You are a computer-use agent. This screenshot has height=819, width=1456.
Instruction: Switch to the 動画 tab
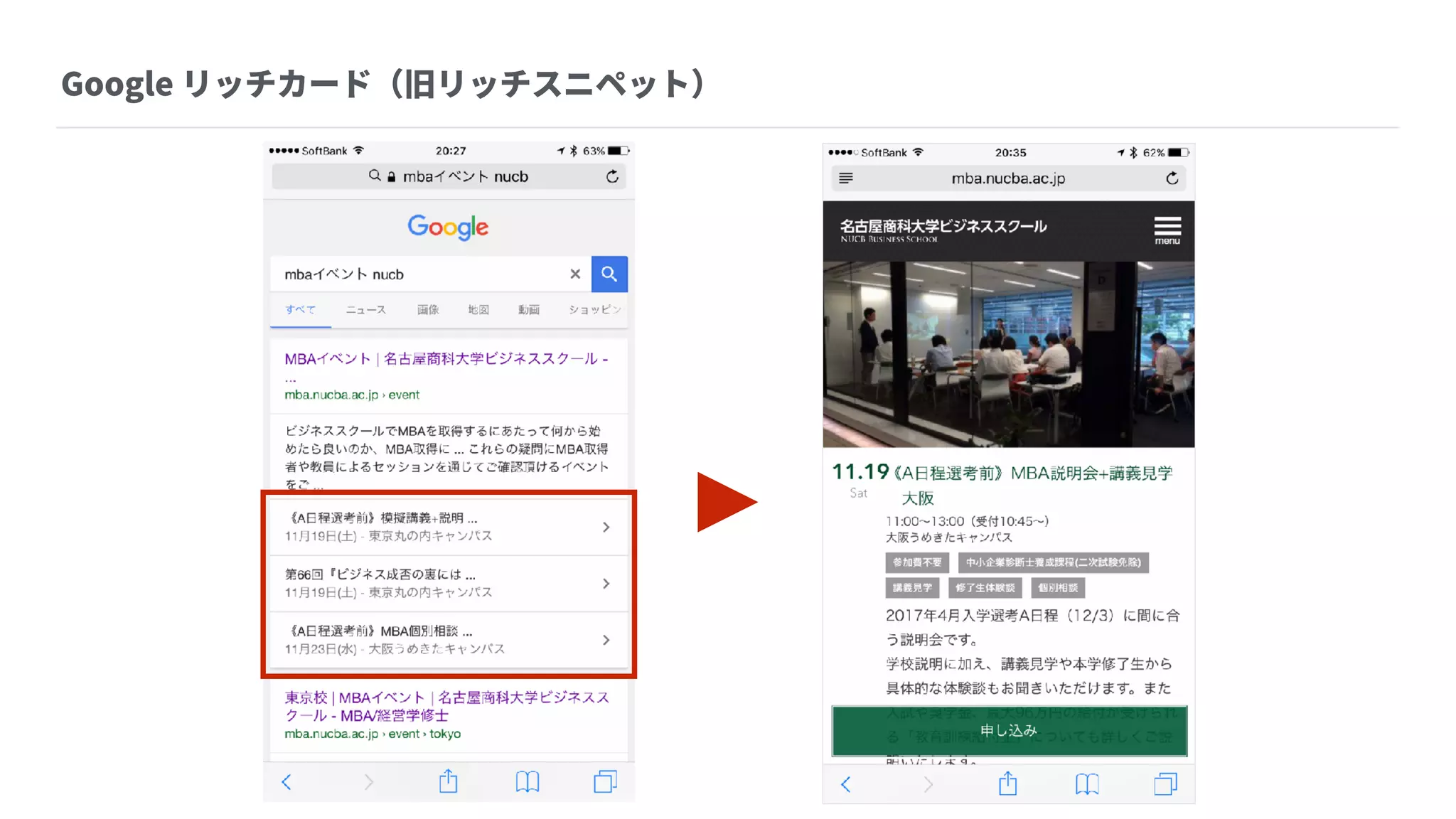[x=529, y=310]
